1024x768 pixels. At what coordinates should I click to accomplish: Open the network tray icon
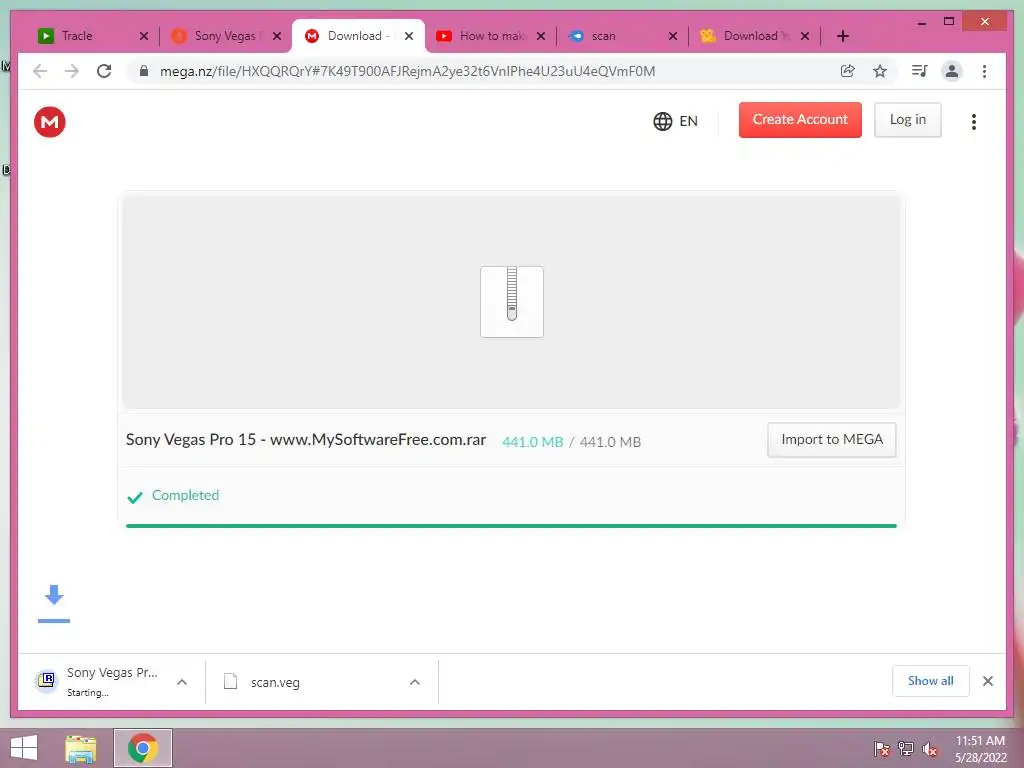coord(906,748)
